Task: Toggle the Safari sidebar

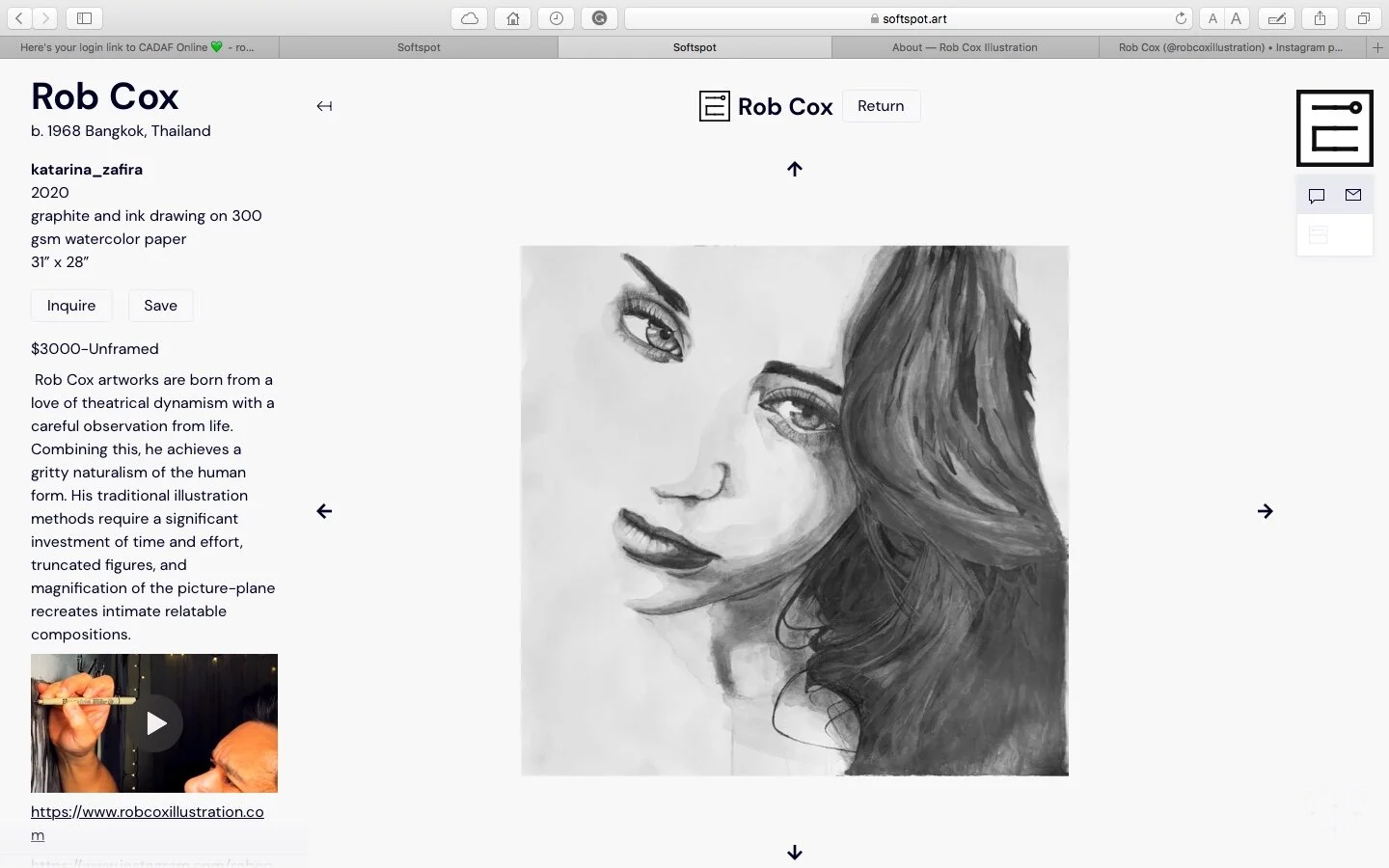Action: pyautogui.click(x=84, y=17)
